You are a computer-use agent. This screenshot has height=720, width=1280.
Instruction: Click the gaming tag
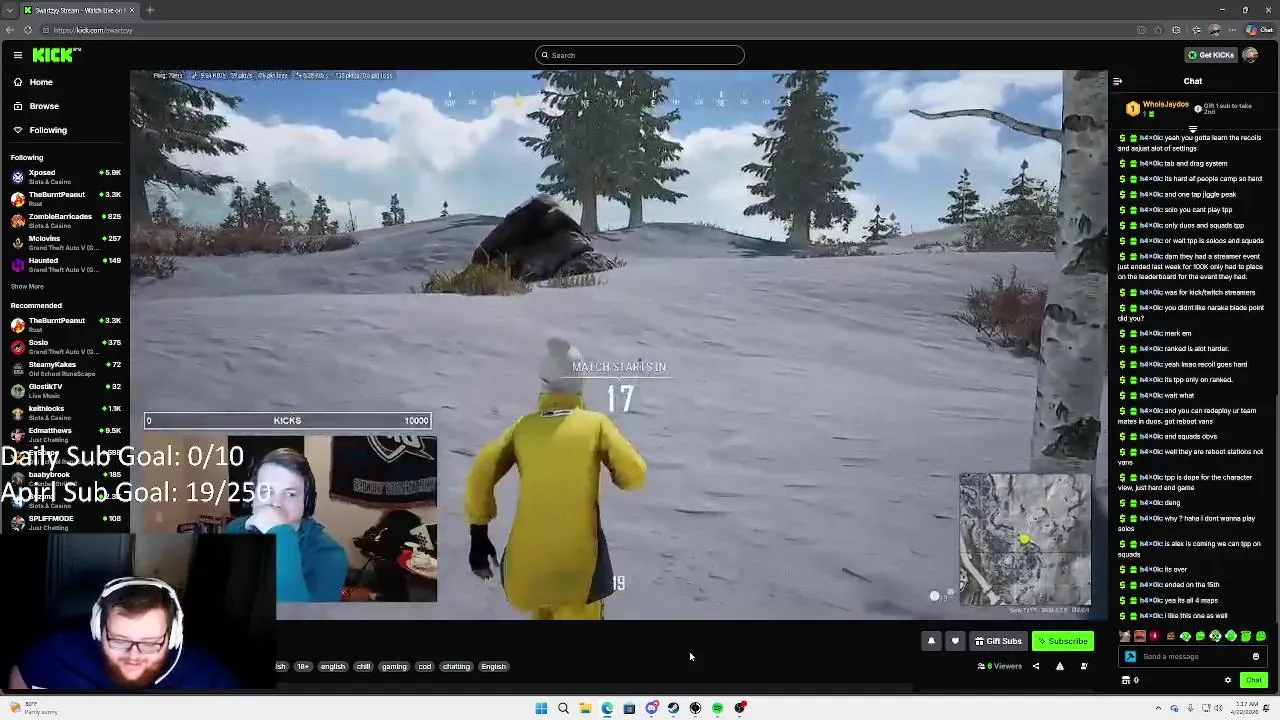394,667
